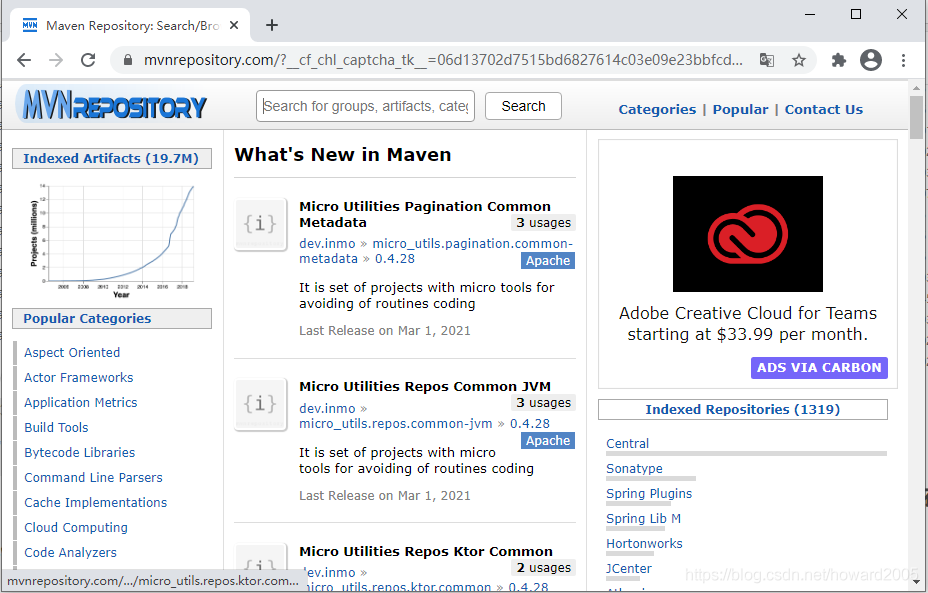928x593 pixels.
Task: Open the Code Analyzers category
Action: click(x=70, y=553)
